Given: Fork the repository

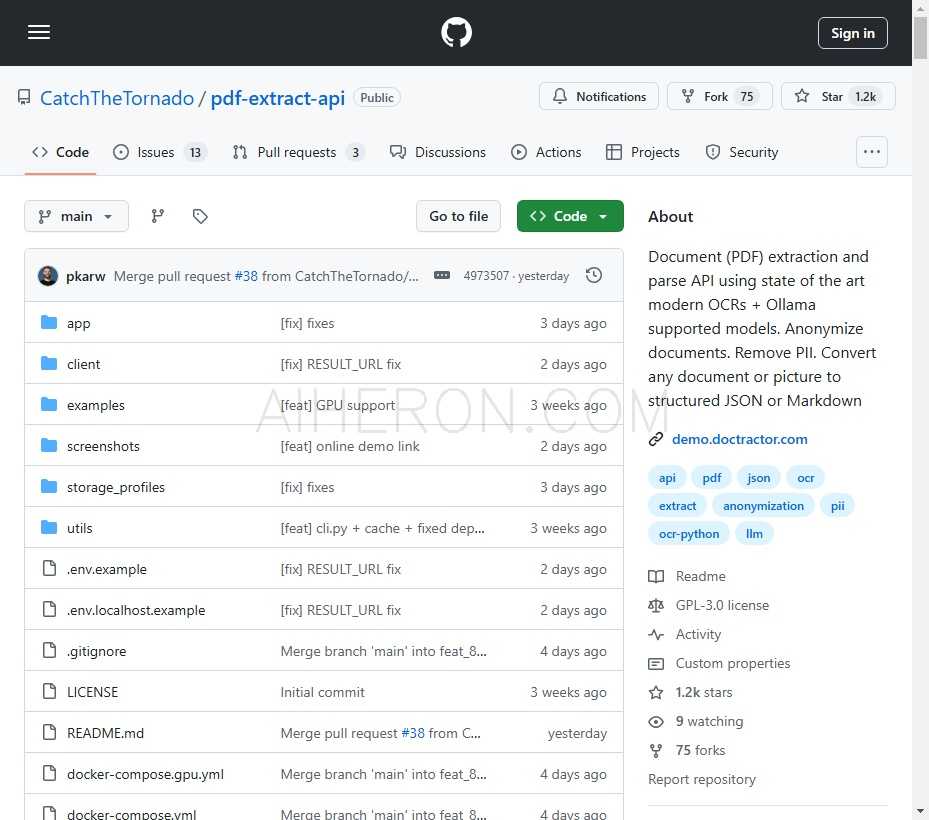Looking at the screenshot, I should coord(720,96).
